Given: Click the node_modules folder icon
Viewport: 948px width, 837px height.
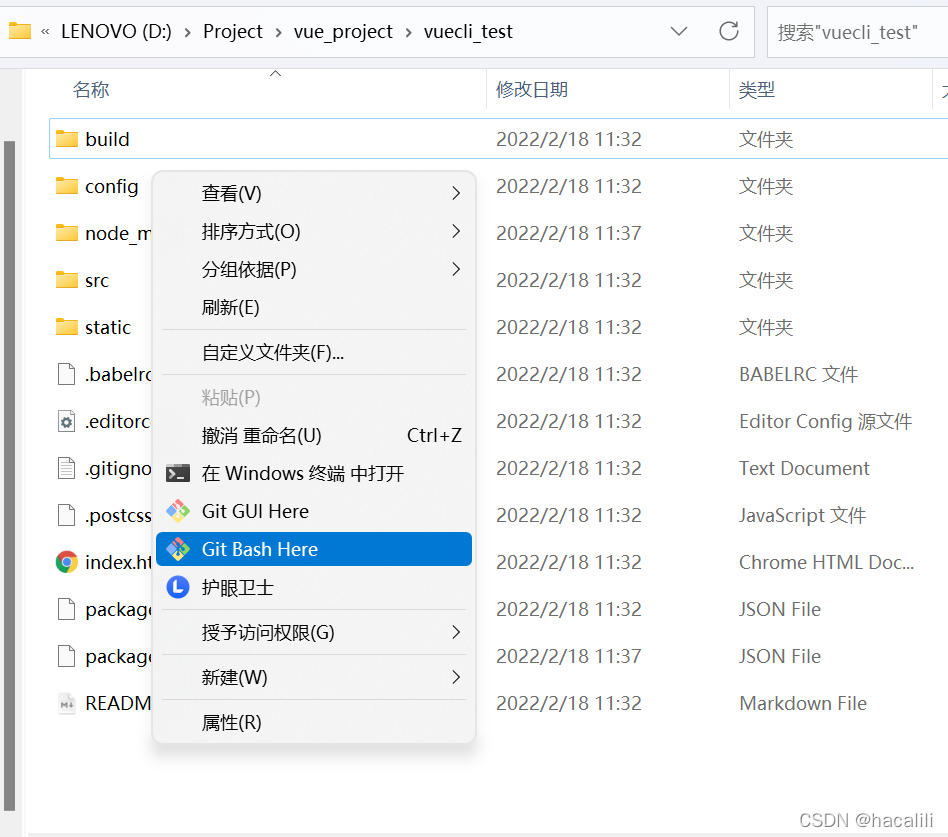Looking at the screenshot, I should [x=67, y=233].
